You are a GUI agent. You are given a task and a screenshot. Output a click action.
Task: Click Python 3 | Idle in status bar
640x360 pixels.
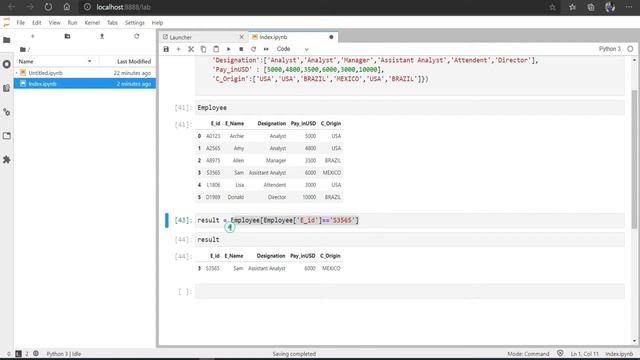(64, 354)
